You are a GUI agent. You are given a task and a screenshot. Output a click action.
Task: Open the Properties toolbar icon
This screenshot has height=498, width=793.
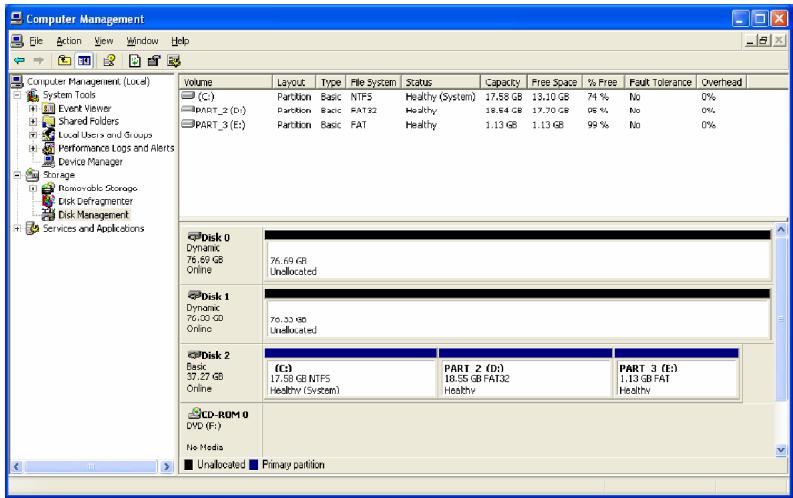(109, 61)
